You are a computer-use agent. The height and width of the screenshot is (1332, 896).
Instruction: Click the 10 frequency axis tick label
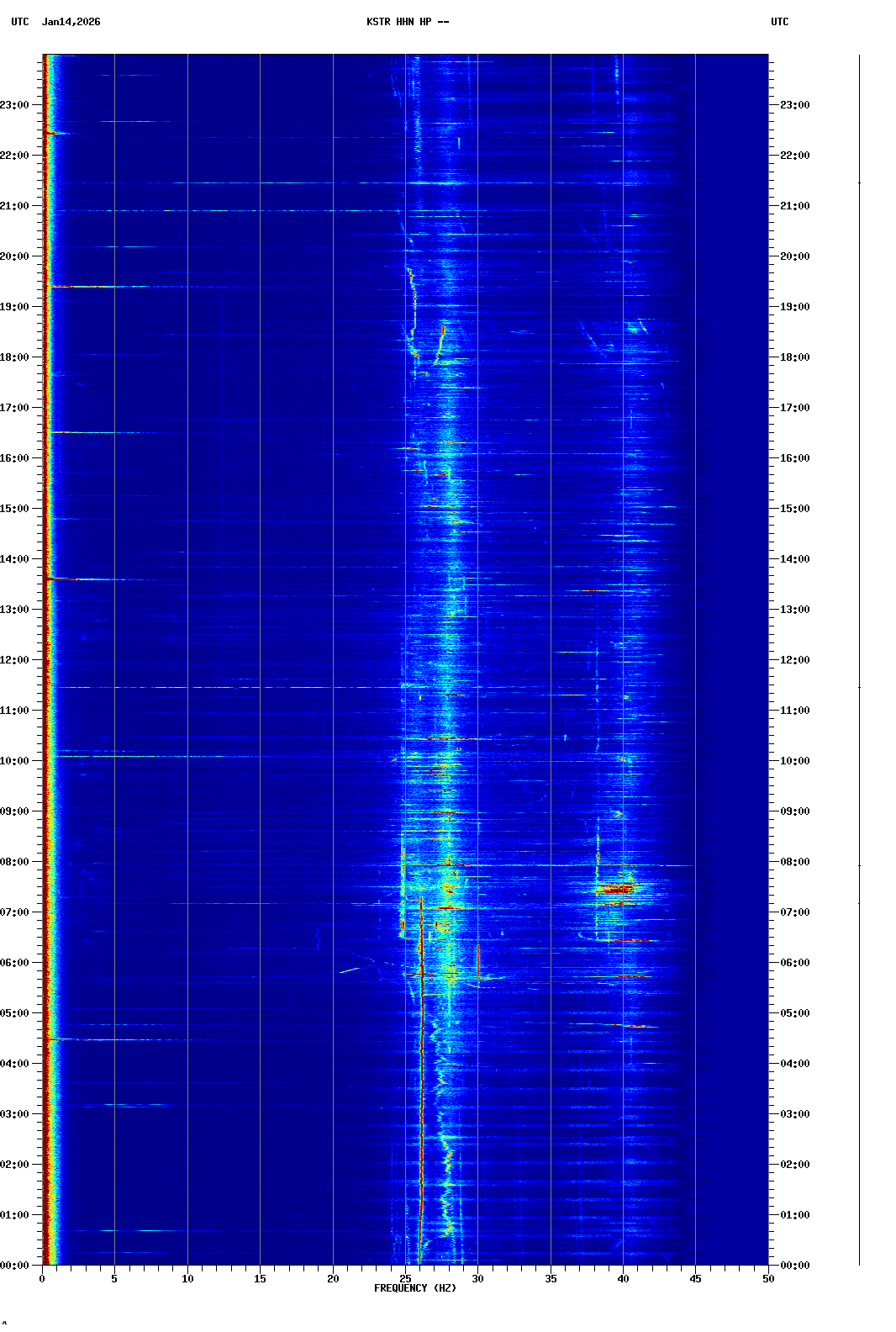(x=187, y=1279)
